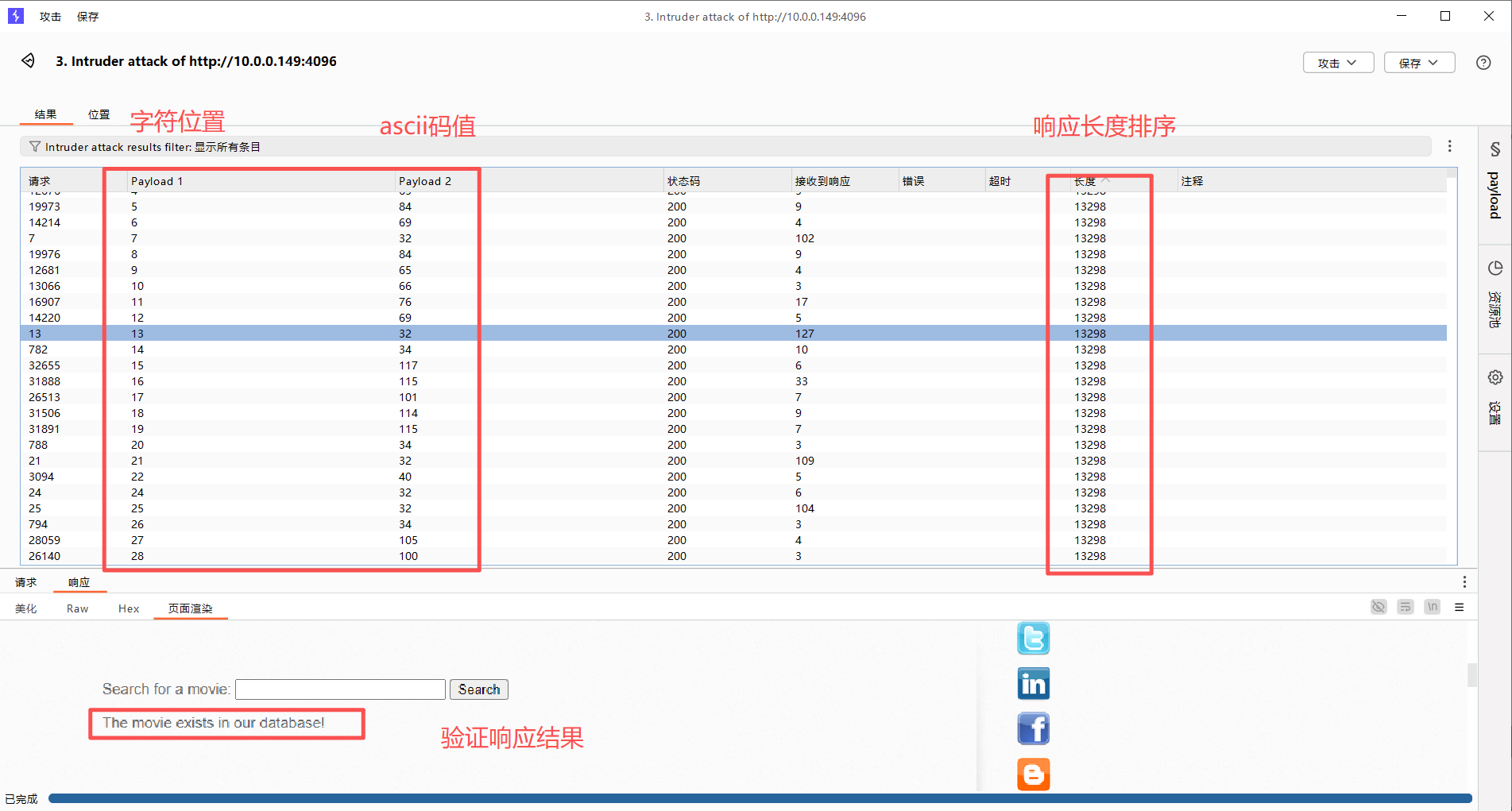Select the row with request 31888

click(733, 381)
